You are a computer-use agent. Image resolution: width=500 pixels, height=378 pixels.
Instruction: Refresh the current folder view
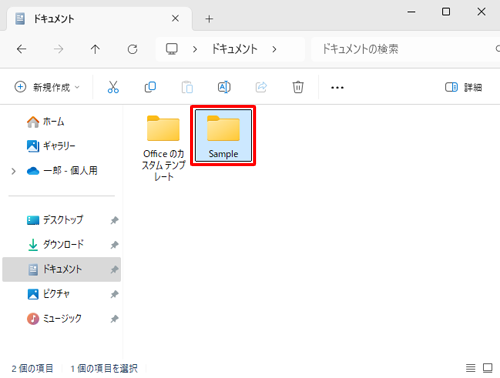(132, 49)
